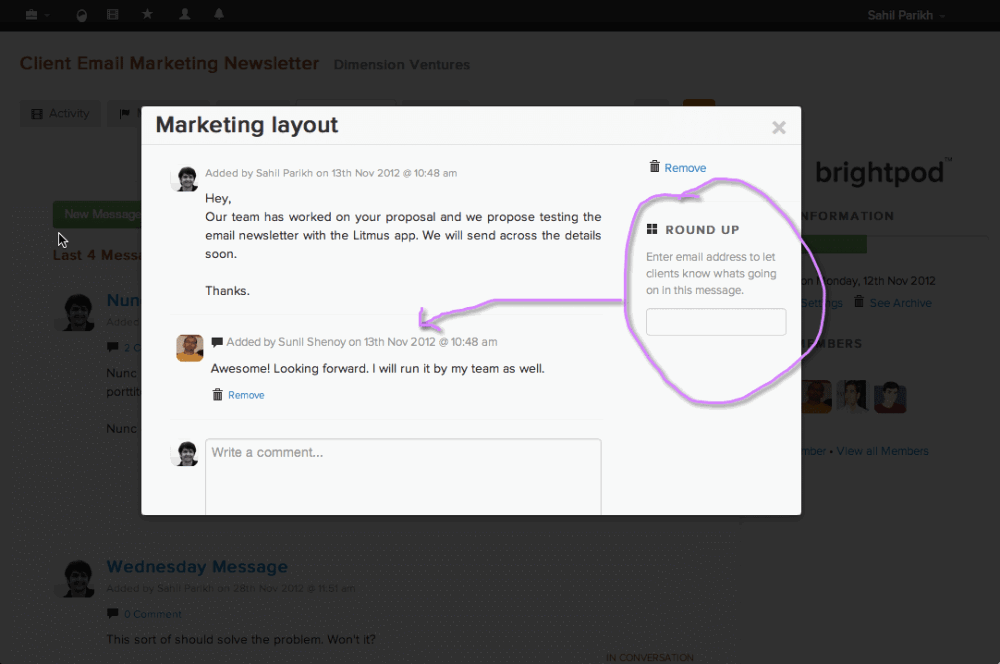Click Sahil Parikh's avatar on the message
The height and width of the screenshot is (664, 1000).
(x=186, y=179)
